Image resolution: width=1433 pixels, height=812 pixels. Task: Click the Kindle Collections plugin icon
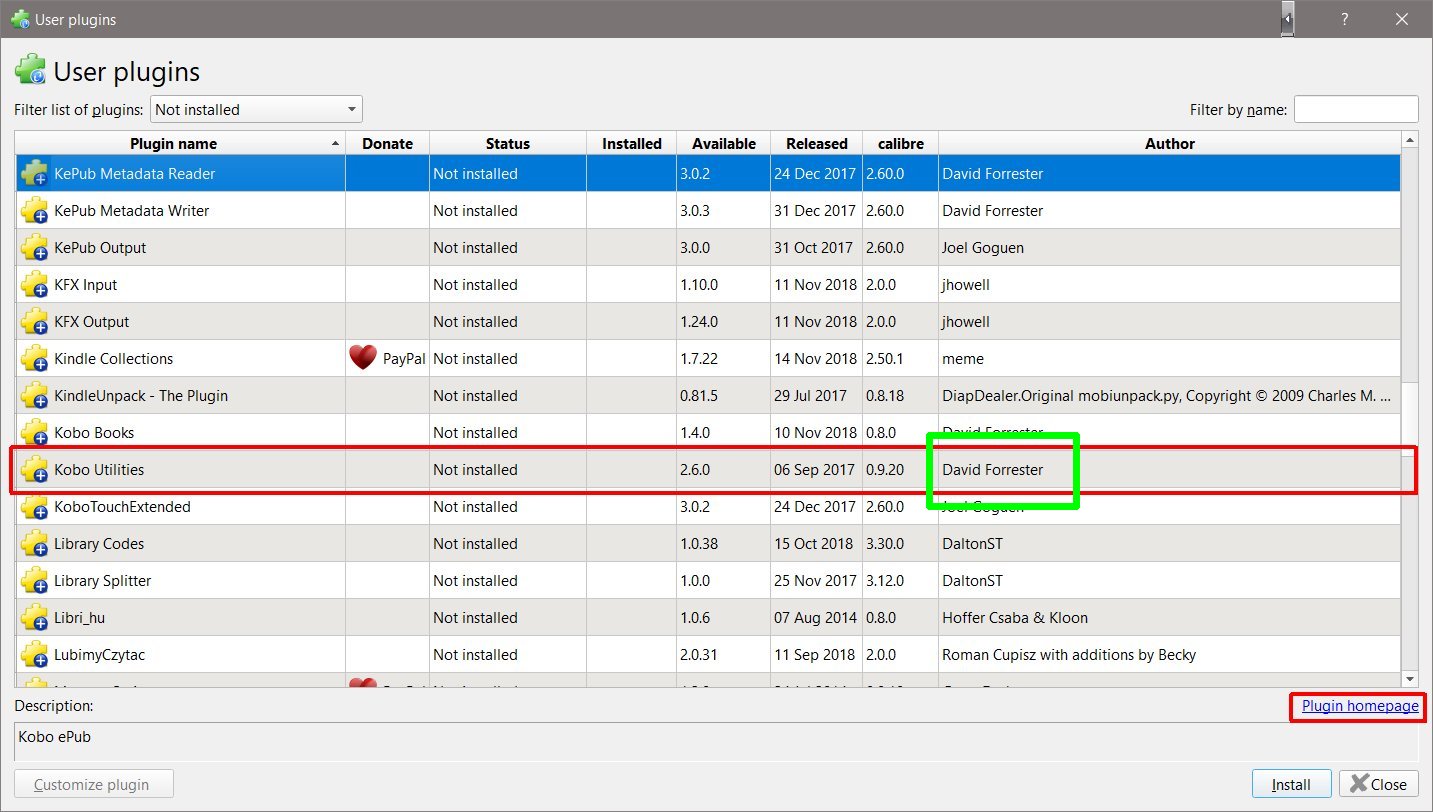point(34,358)
